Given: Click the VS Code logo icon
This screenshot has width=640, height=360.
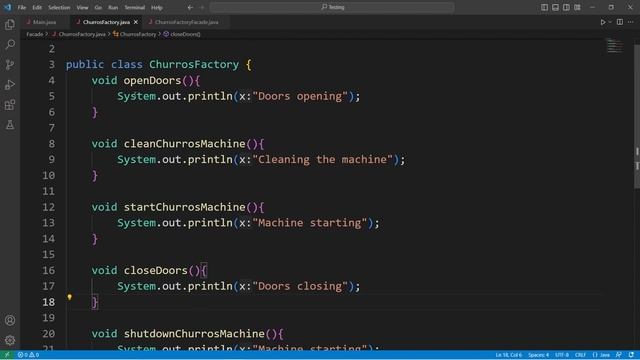Looking at the screenshot, I should click(x=7, y=7).
